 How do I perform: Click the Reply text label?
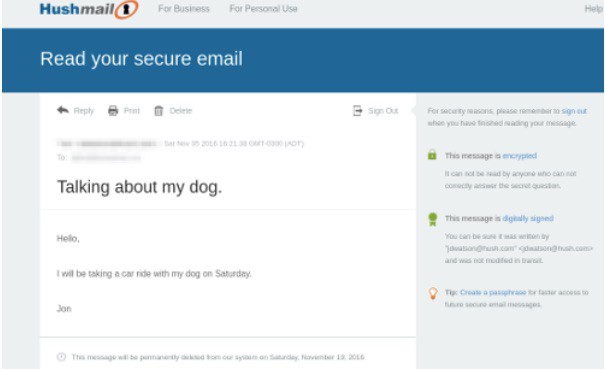[84, 111]
